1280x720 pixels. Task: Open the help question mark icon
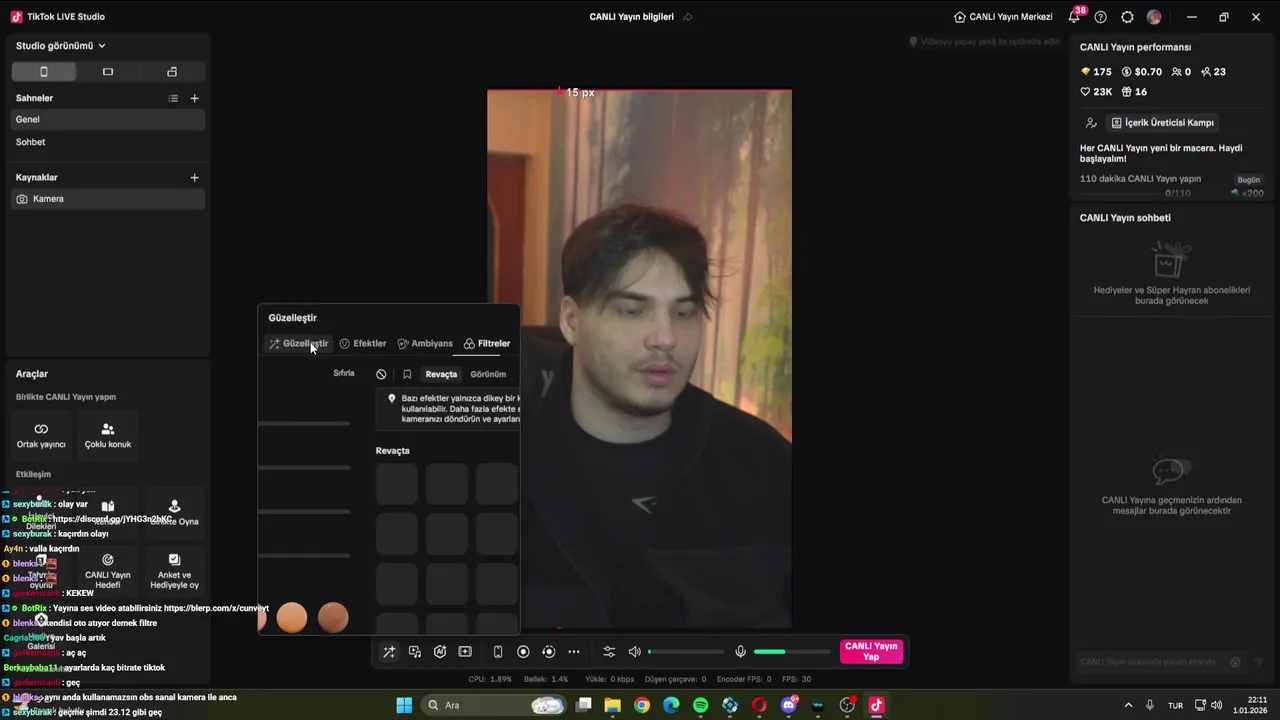click(x=1101, y=17)
